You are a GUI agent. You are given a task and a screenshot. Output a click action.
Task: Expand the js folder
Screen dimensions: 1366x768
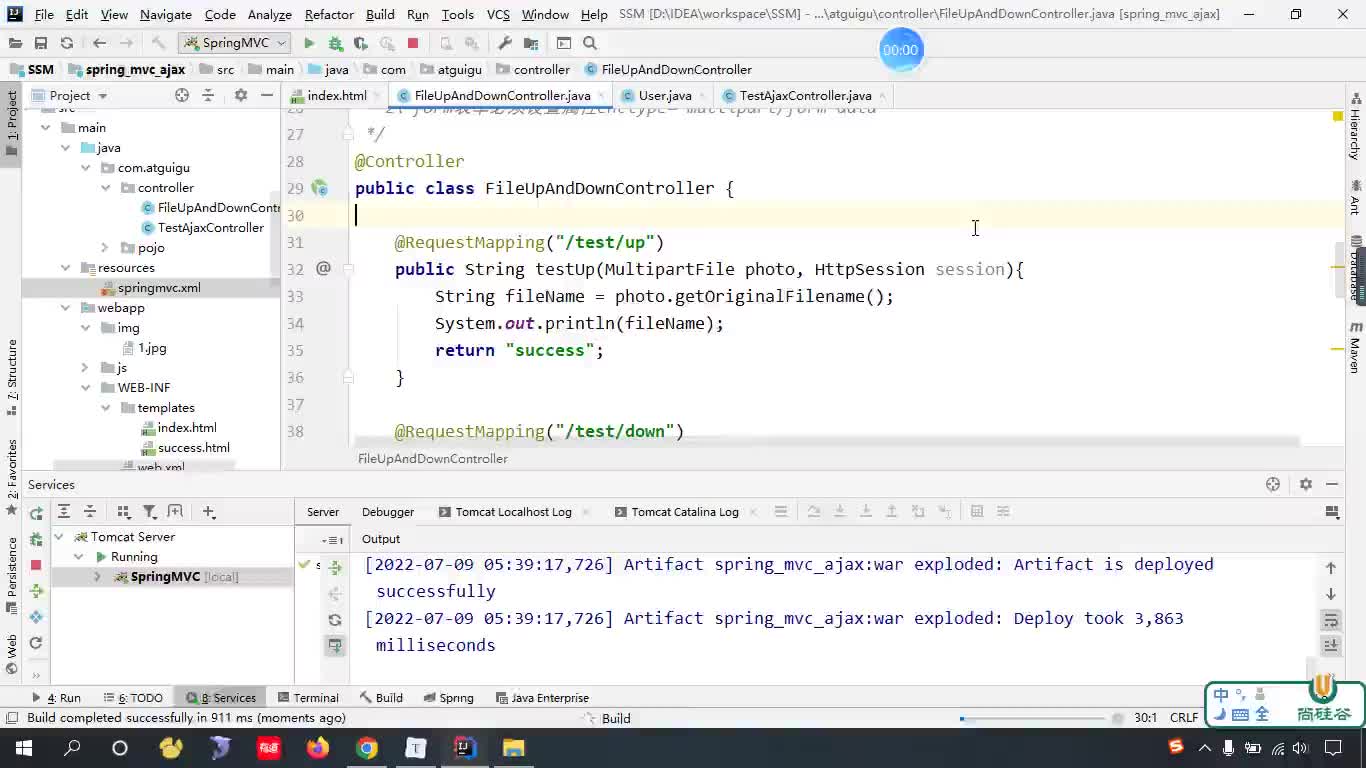point(85,367)
